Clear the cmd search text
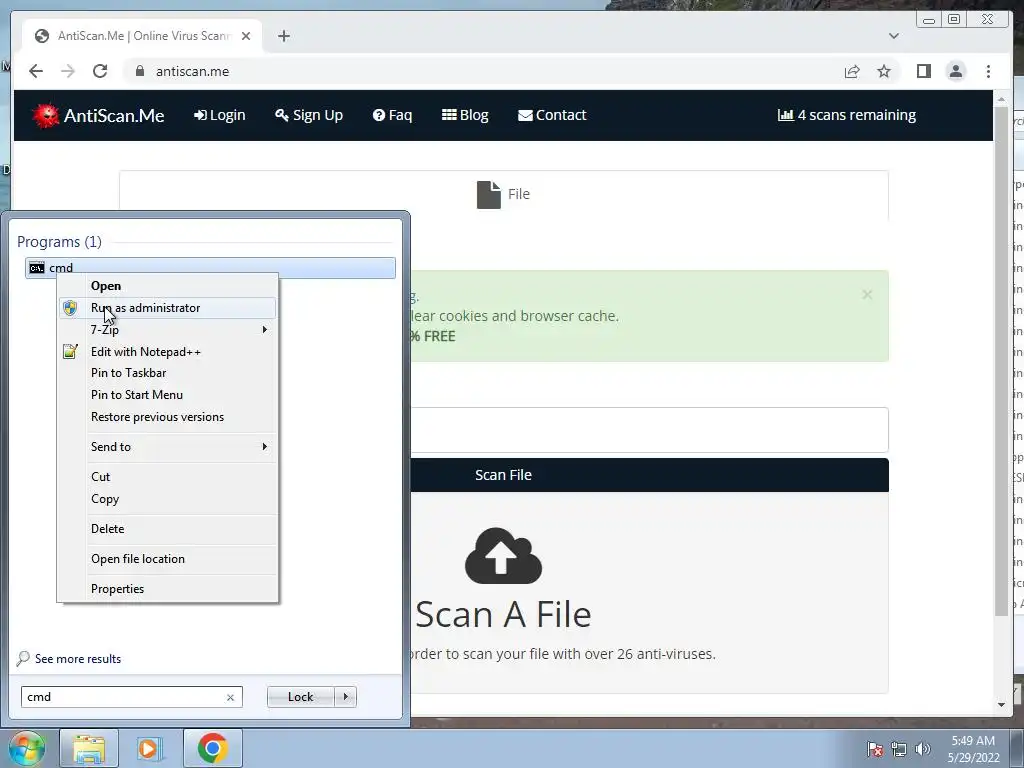 point(230,697)
